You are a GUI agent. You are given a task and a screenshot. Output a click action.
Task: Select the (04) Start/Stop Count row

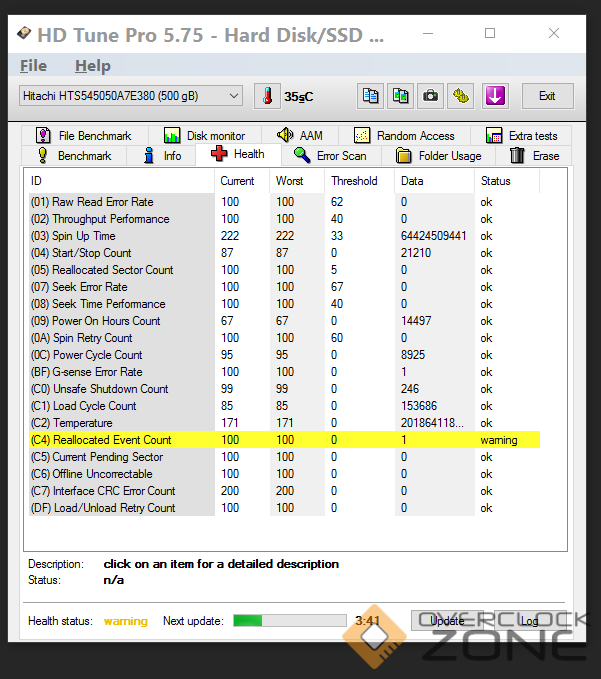(x=284, y=253)
